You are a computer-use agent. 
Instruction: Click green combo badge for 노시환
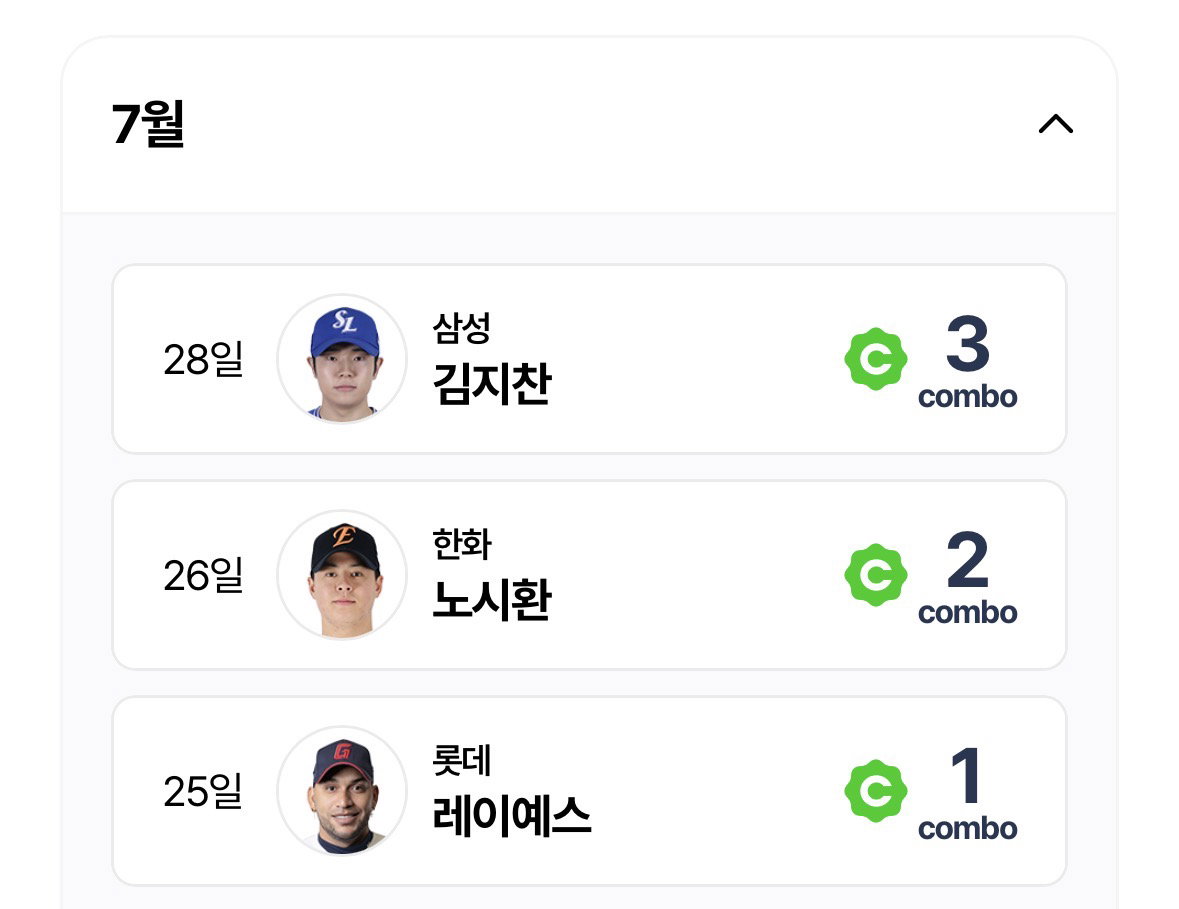pos(876,575)
